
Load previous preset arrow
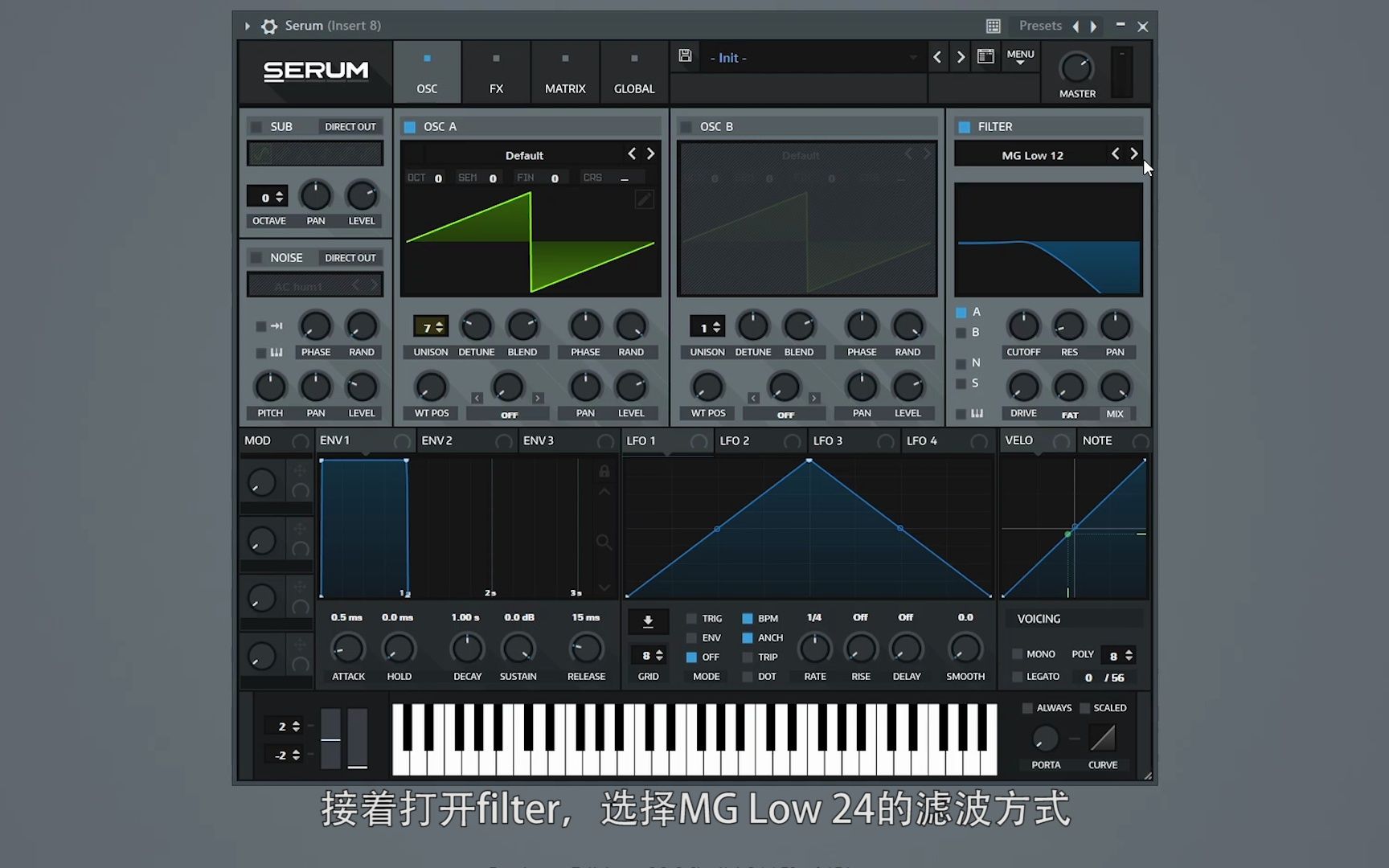pyautogui.click(x=937, y=57)
